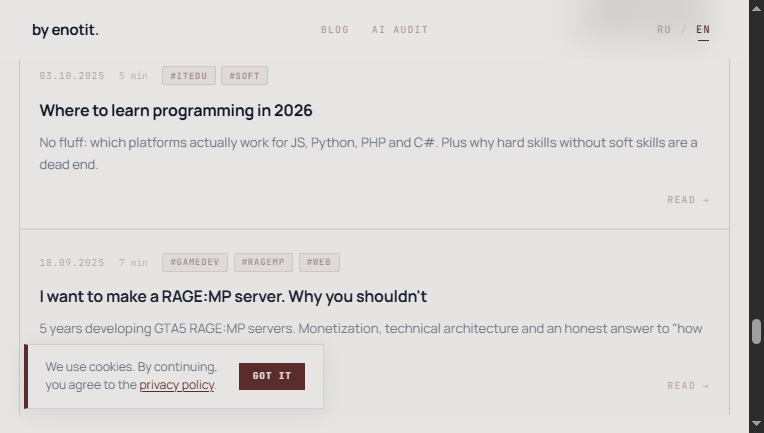The image size is (764, 433).
Task: Select the EN language option
Action: pos(703,30)
